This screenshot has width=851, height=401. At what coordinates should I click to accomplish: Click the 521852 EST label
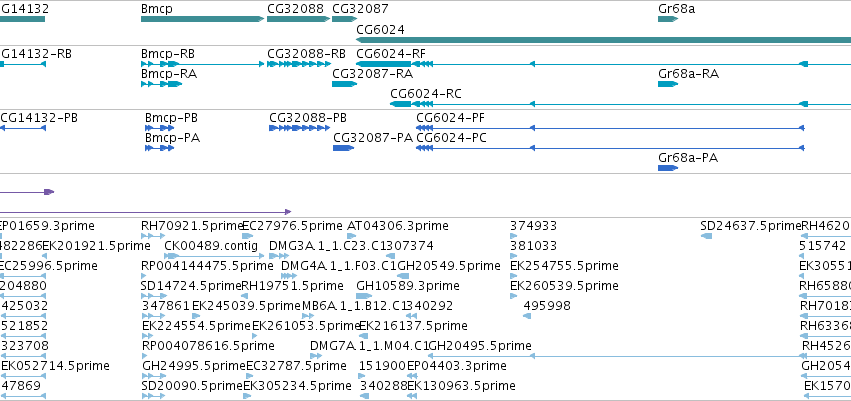(x=24, y=326)
